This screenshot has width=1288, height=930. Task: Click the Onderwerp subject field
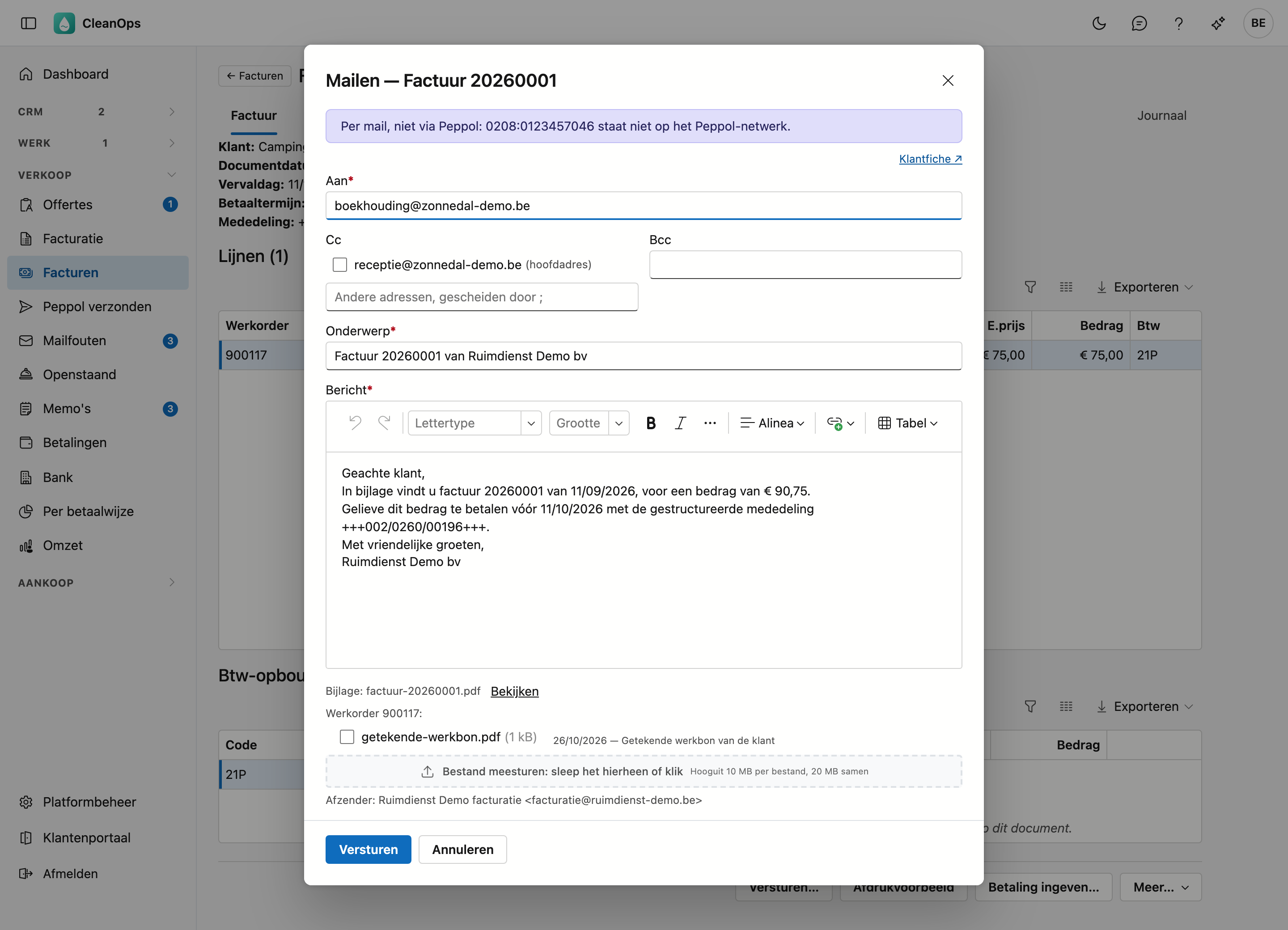(644, 356)
